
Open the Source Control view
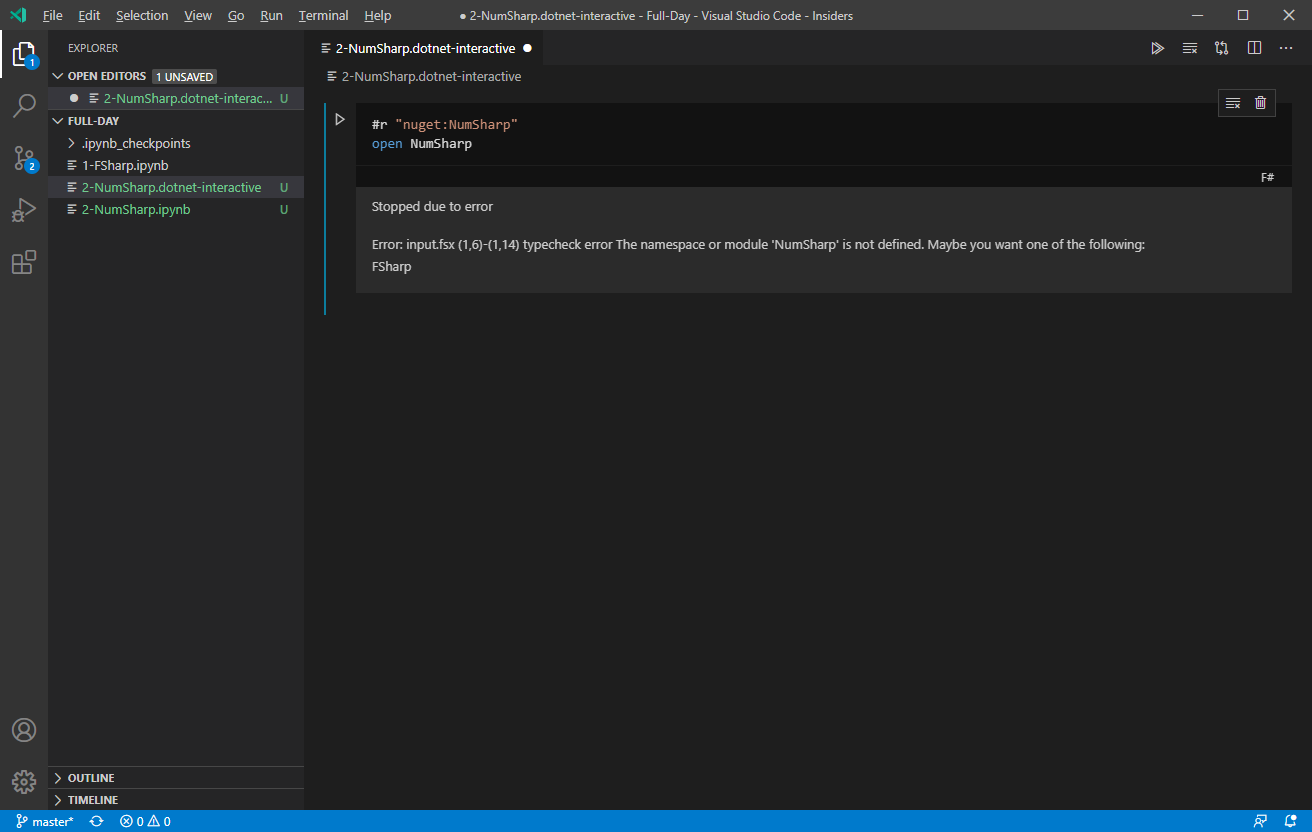coord(24,158)
